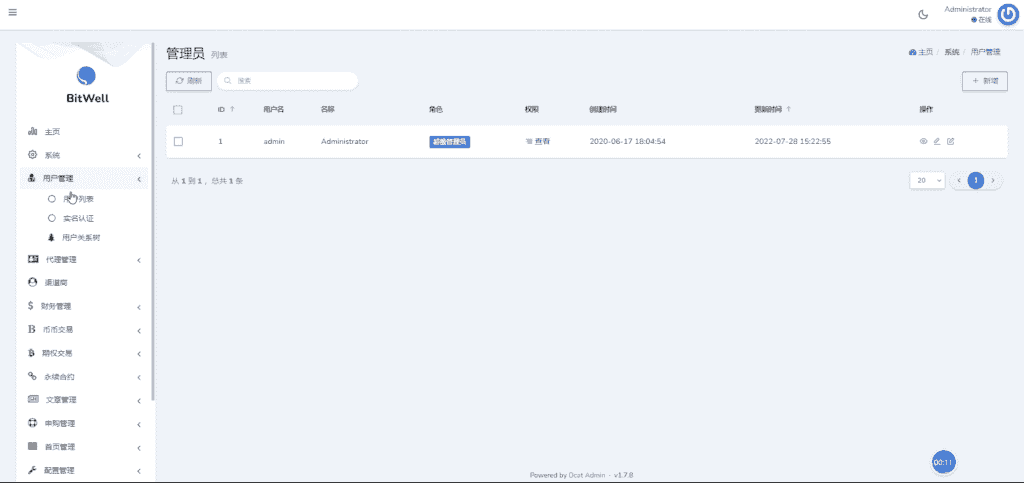Viewport: 1024px width, 483px height.
Task: Expand the 代理管理 chevron
Action: (x=139, y=260)
